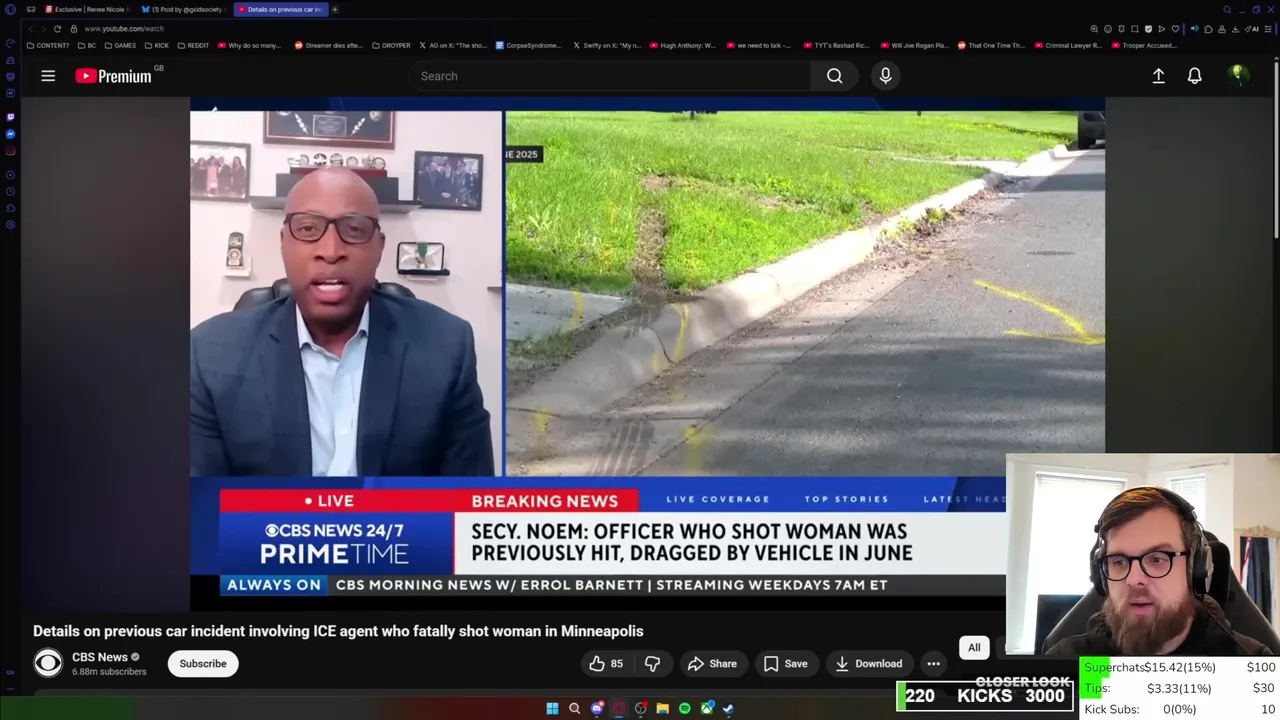The height and width of the screenshot is (720, 1280).
Task: Open the CorpseSyndrome bookmark
Action: click(529, 45)
